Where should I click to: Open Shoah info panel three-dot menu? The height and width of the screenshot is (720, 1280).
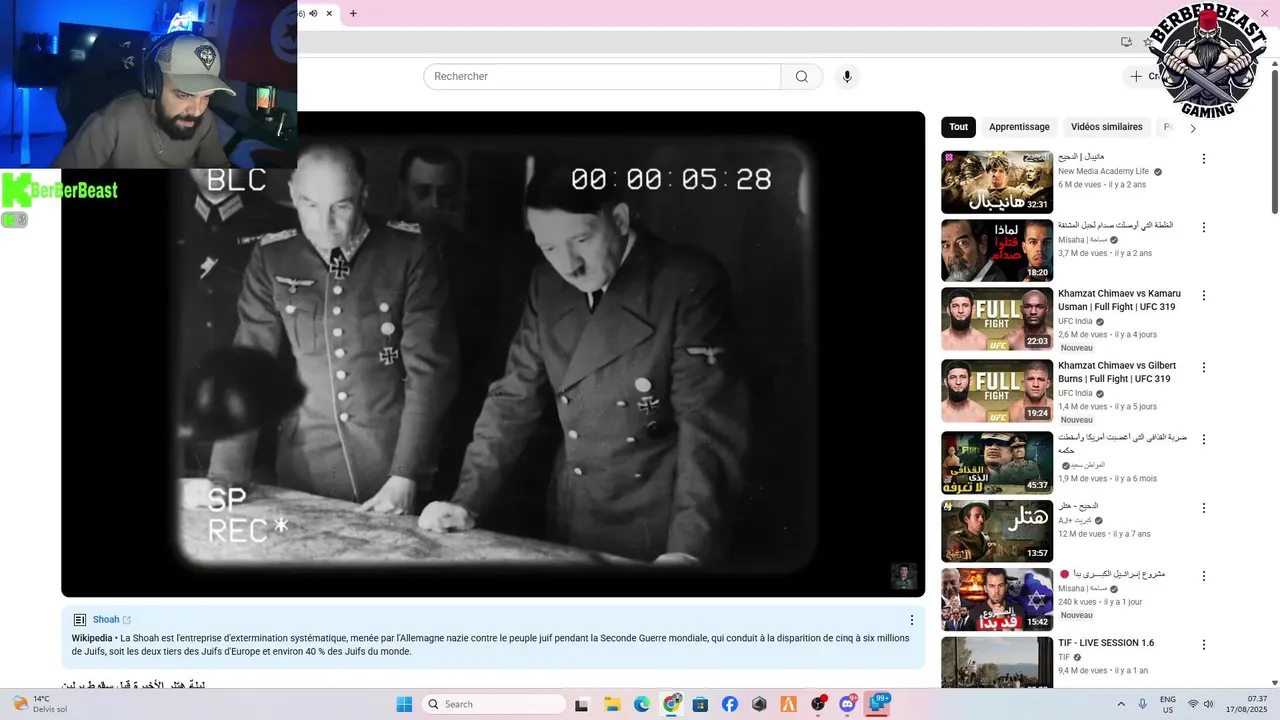pyautogui.click(x=911, y=620)
